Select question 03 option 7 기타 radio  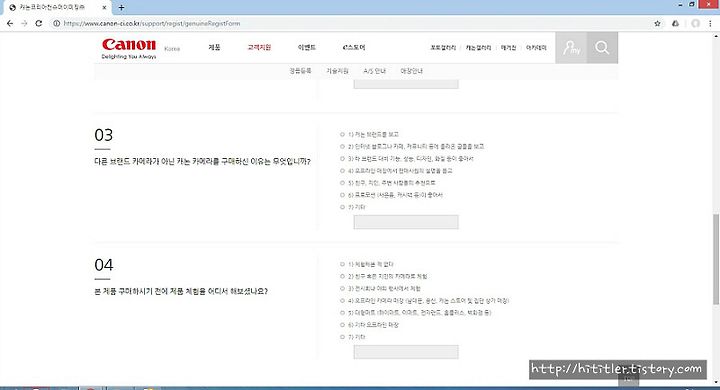(x=342, y=207)
